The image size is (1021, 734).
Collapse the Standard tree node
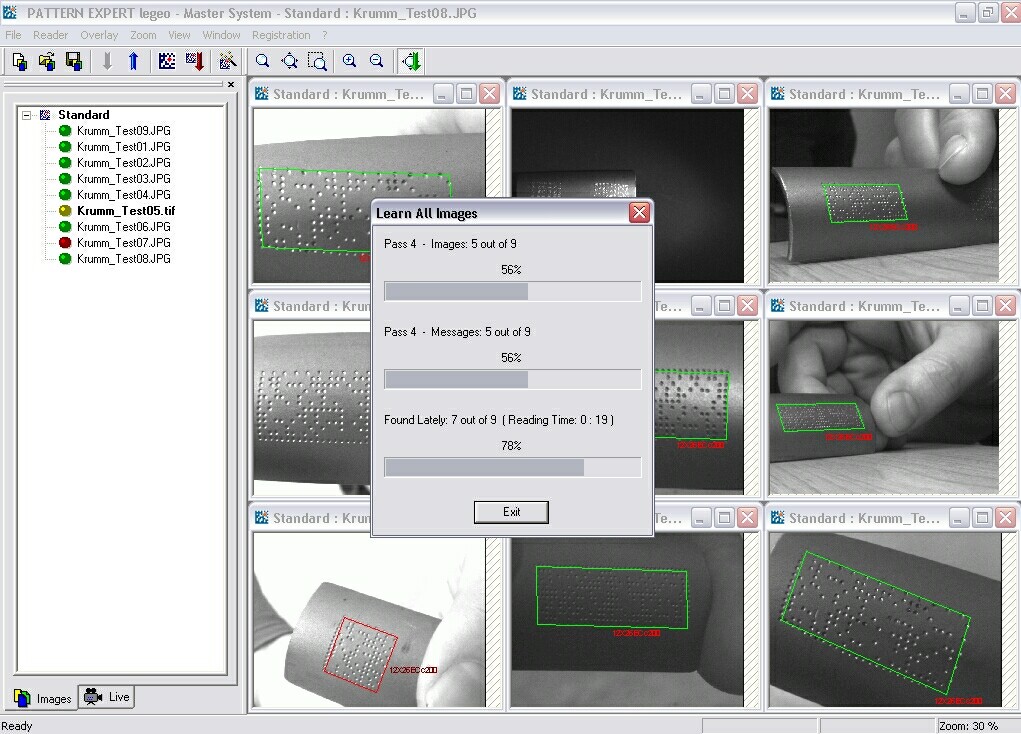tap(27, 115)
